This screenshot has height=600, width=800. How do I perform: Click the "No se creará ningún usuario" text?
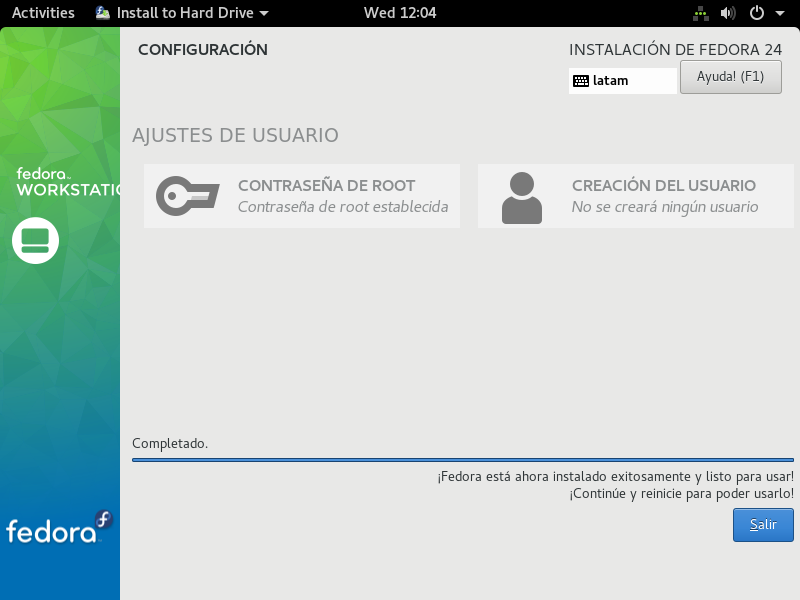coord(665,207)
